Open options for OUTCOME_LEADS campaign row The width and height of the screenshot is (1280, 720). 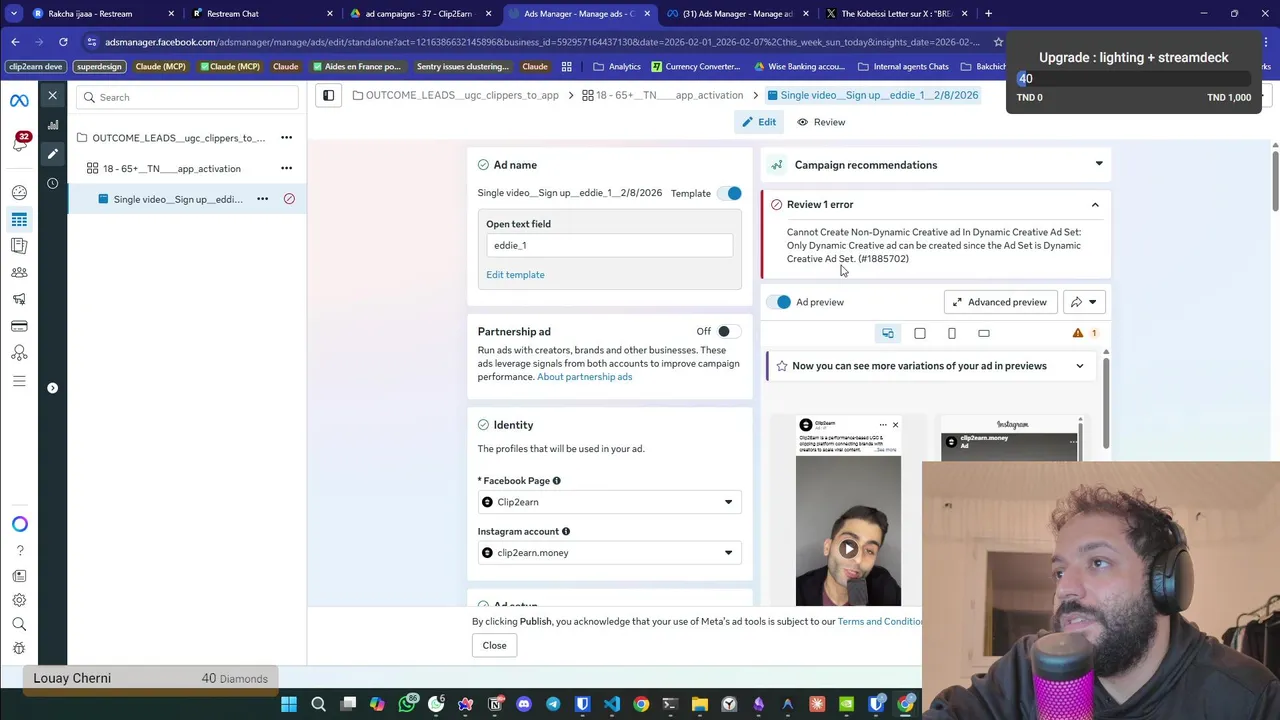(x=286, y=138)
